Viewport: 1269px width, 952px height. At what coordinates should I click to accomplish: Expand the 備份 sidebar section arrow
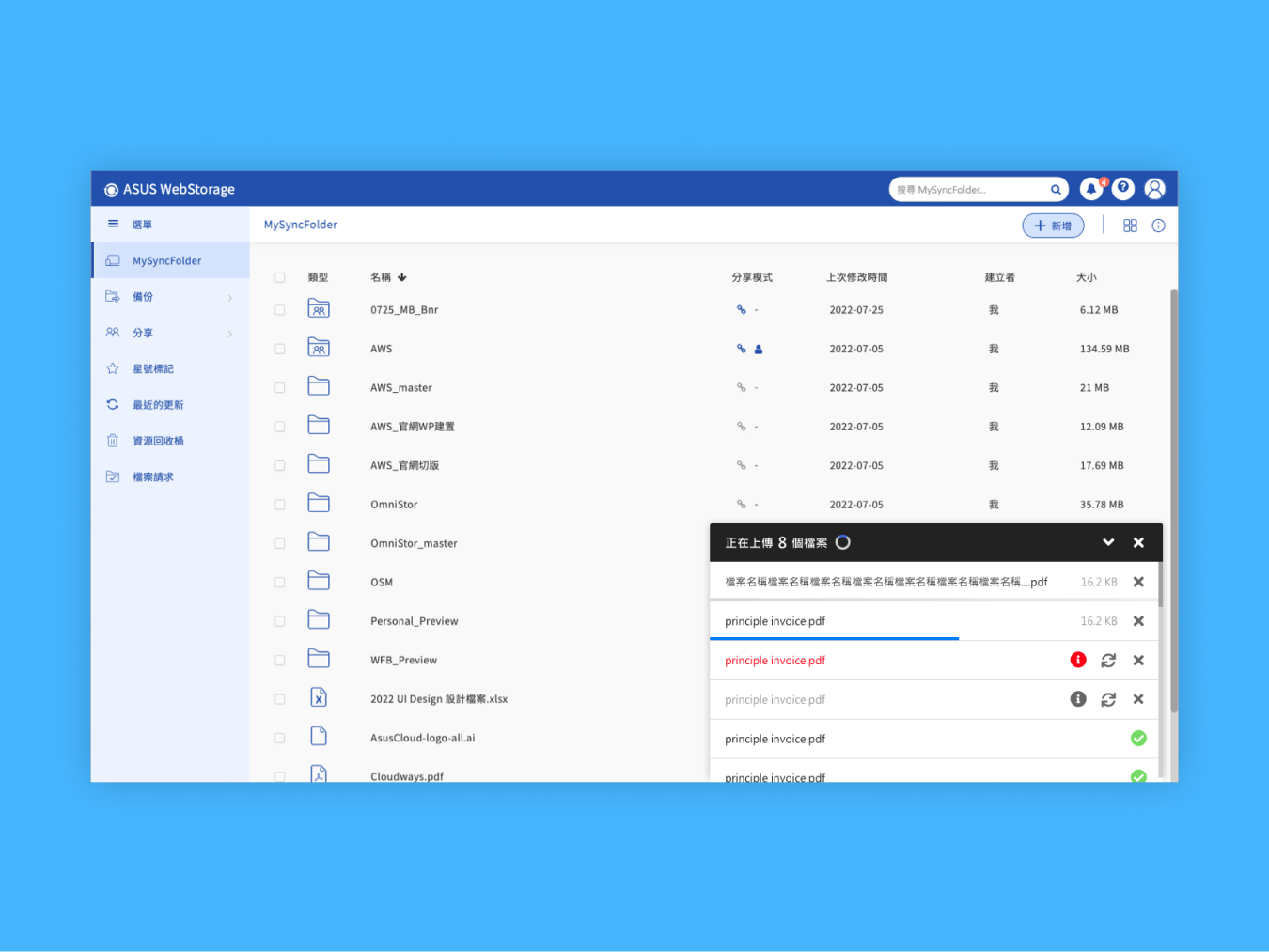pos(229,298)
